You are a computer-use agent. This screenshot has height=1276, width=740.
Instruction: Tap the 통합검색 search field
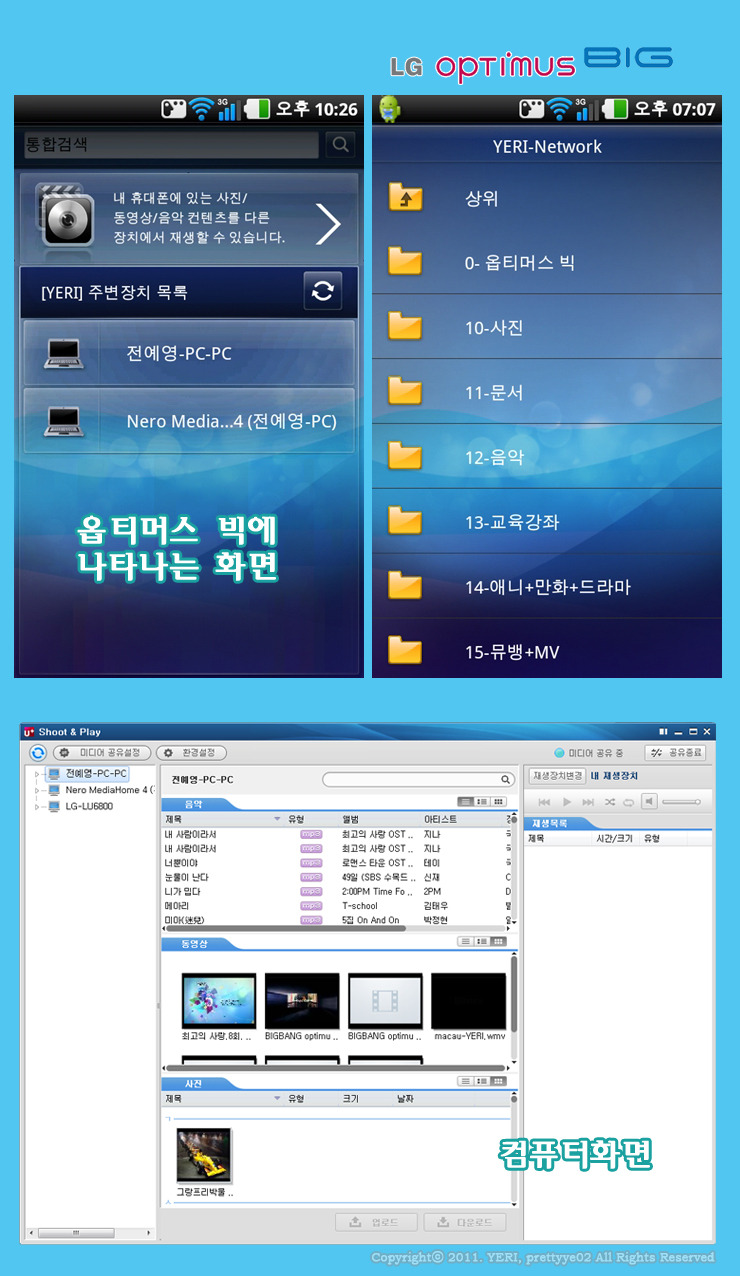coord(172,145)
